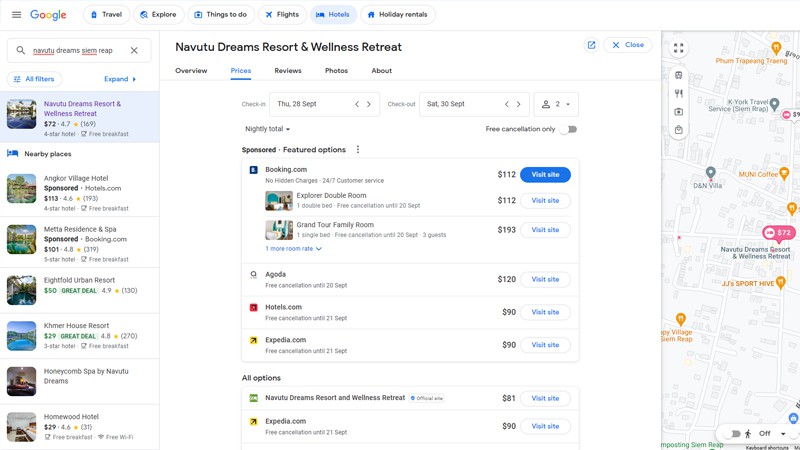Screen dimensions: 800x450
Task: Clear the hotel search box text
Action: click(x=134, y=50)
